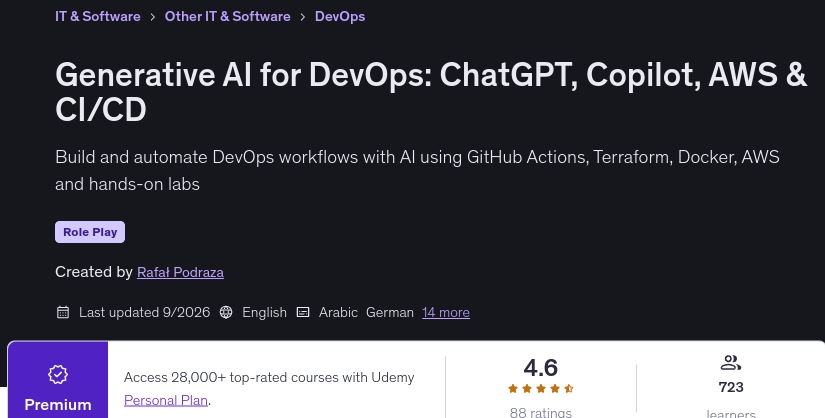Click the 723 learners count
Viewport: 825px width, 418px height.
[731, 387]
